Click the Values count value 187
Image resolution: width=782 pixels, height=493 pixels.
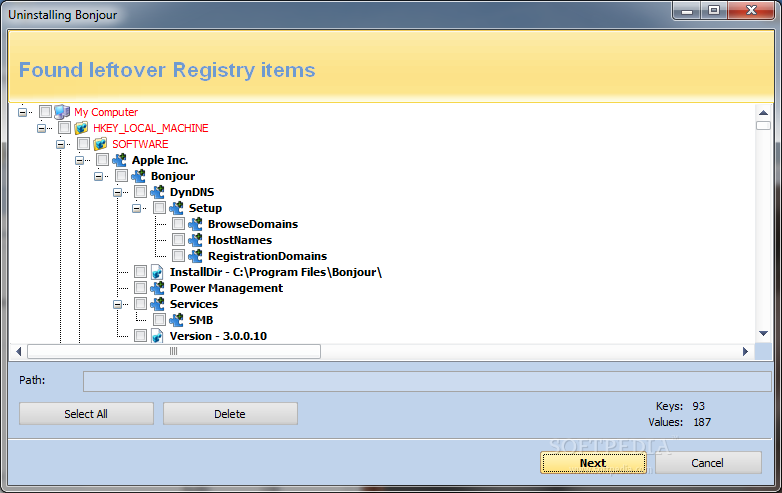click(x=702, y=422)
